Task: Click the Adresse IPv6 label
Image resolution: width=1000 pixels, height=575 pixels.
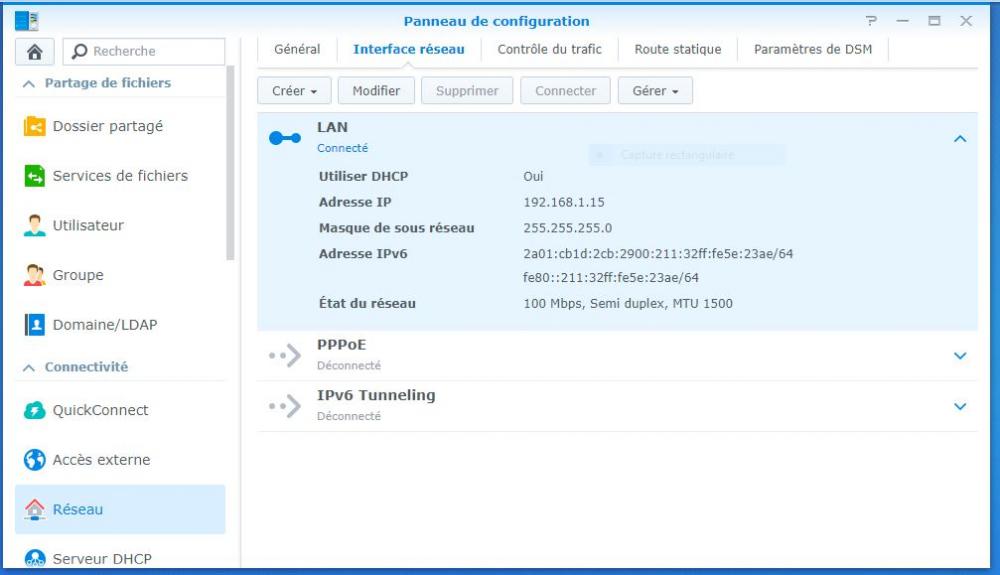Action: tap(363, 254)
